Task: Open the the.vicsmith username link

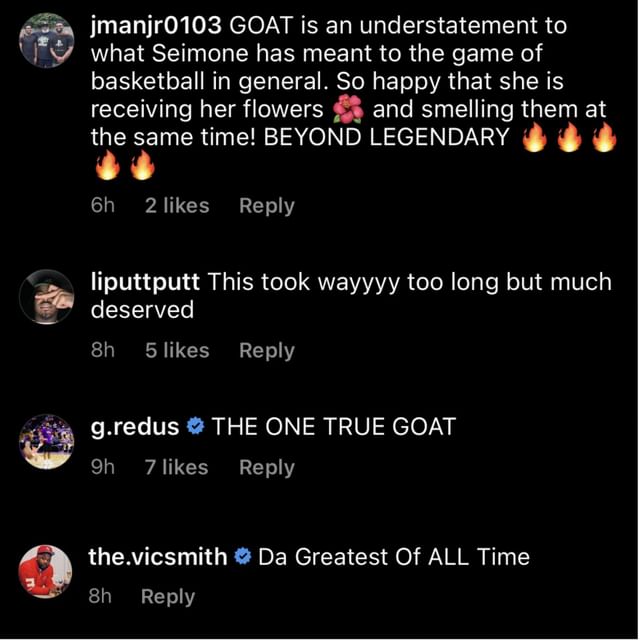Action: 158,557
